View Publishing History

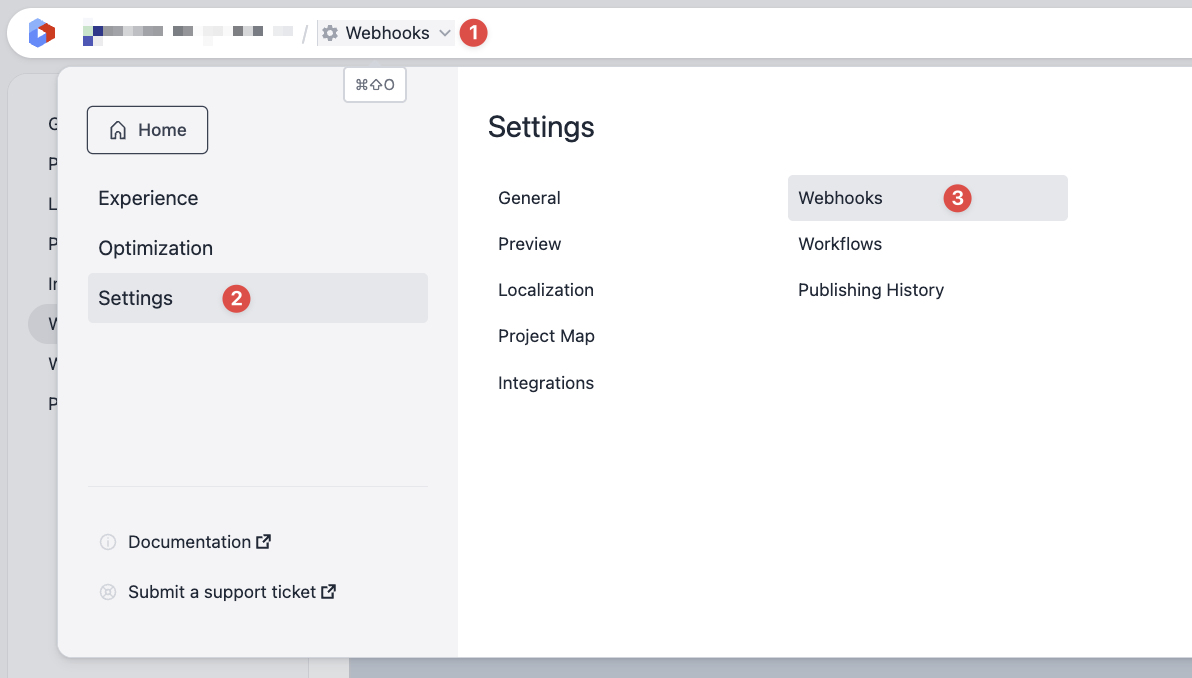point(870,290)
